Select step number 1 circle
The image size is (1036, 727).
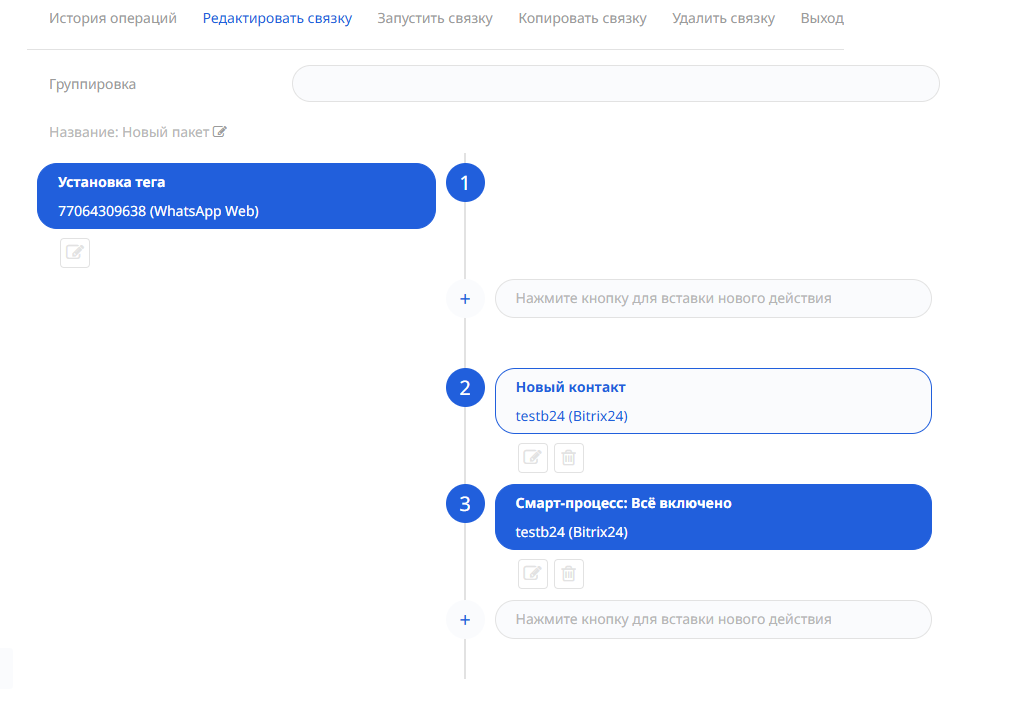465,183
